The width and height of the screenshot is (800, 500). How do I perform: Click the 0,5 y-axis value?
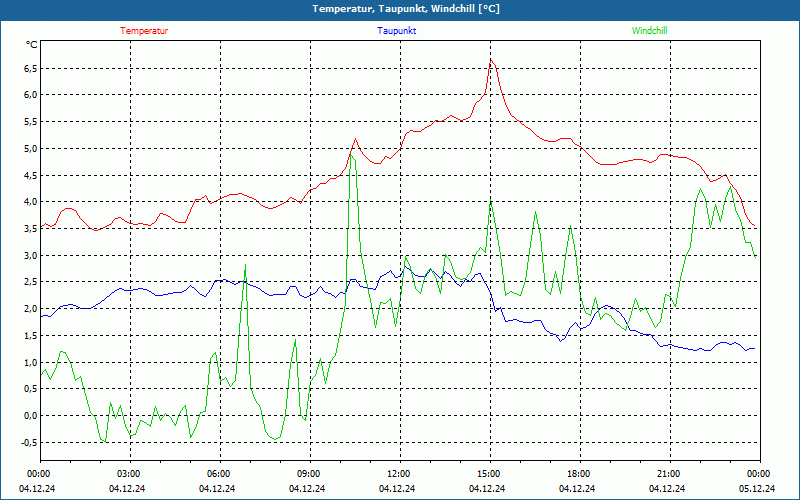tap(30, 389)
